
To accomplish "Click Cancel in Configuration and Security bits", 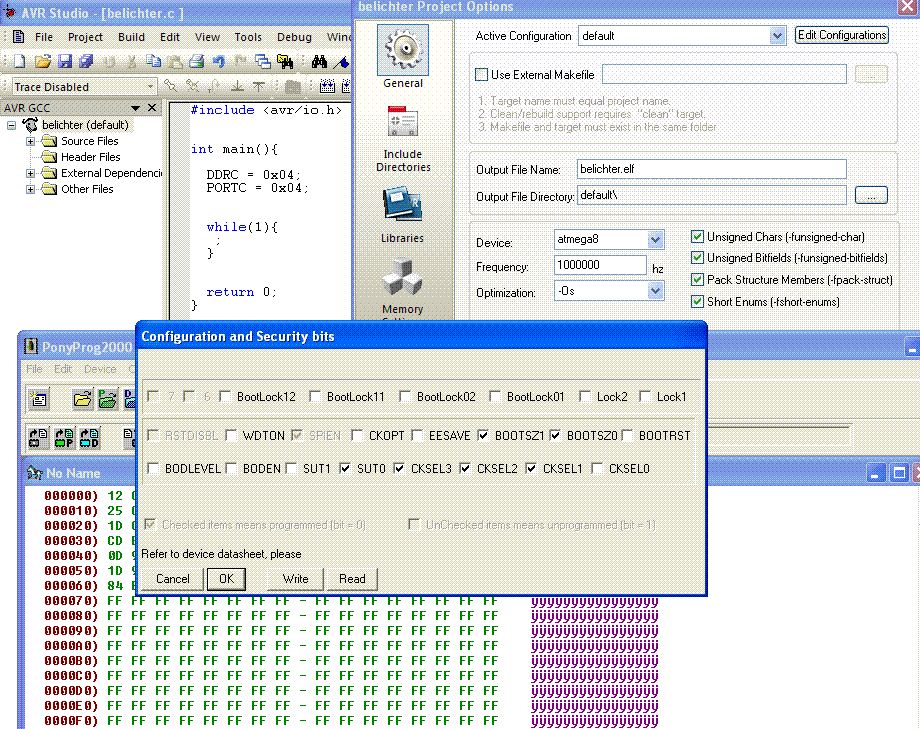I will (x=172, y=579).
